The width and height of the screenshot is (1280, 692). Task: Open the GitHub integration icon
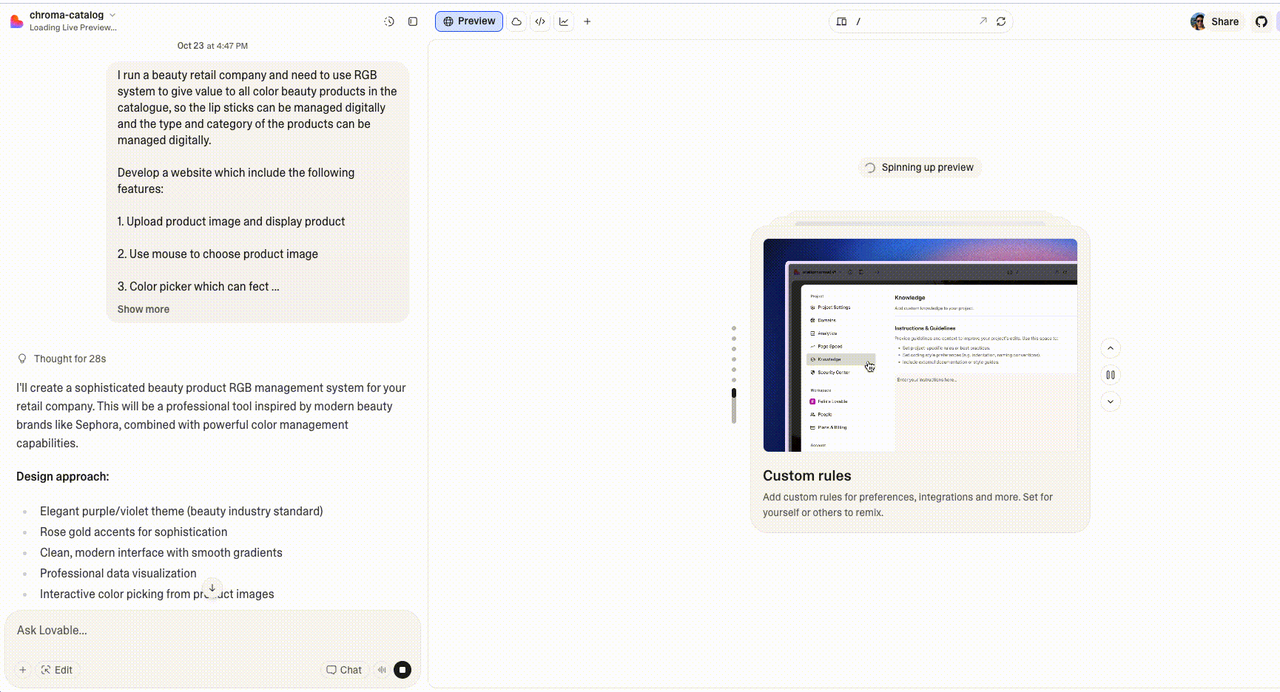pyautogui.click(x=1261, y=21)
